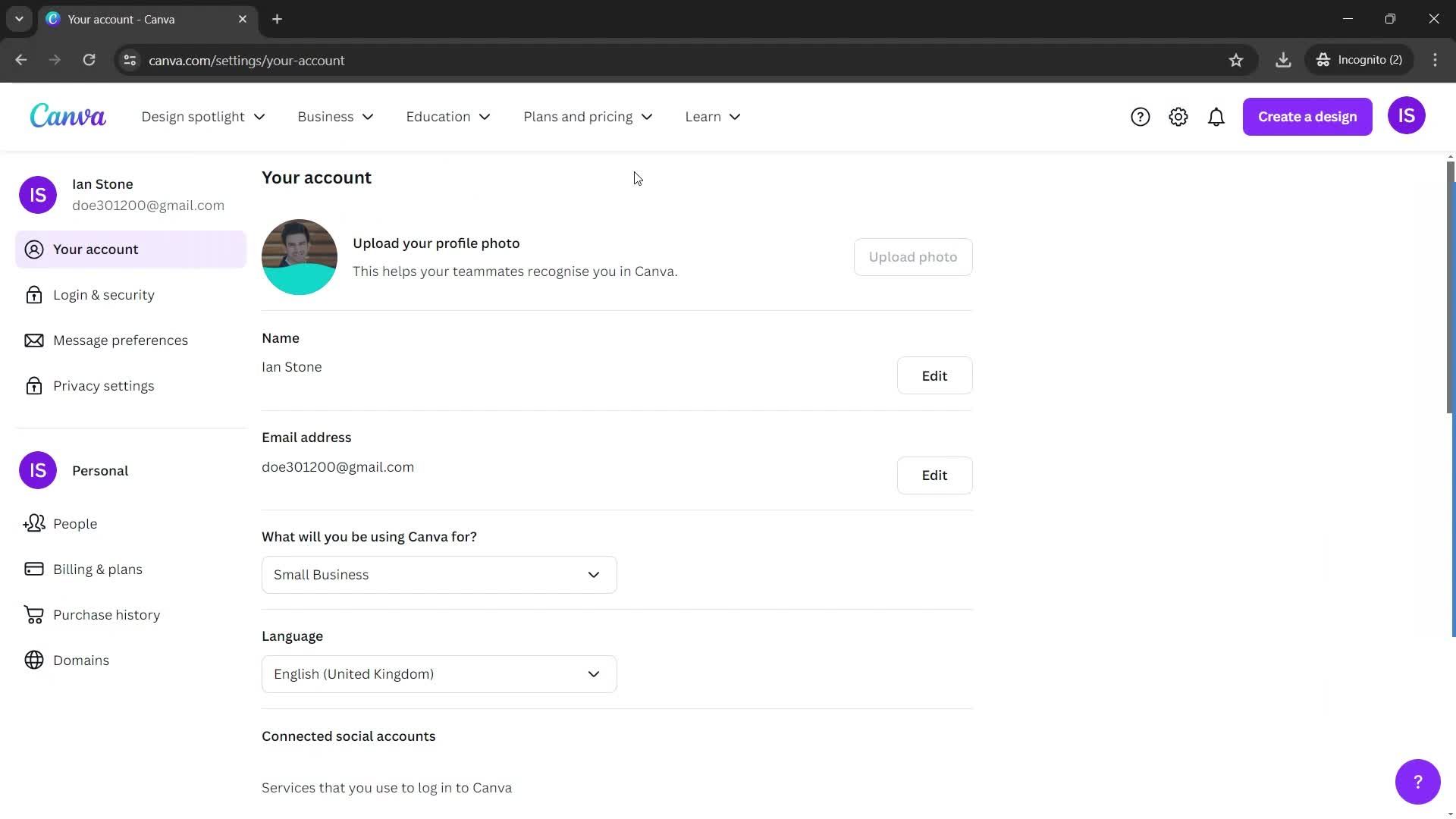Image resolution: width=1456 pixels, height=819 pixels.
Task: Click the notifications bell icon
Action: click(1217, 117)
